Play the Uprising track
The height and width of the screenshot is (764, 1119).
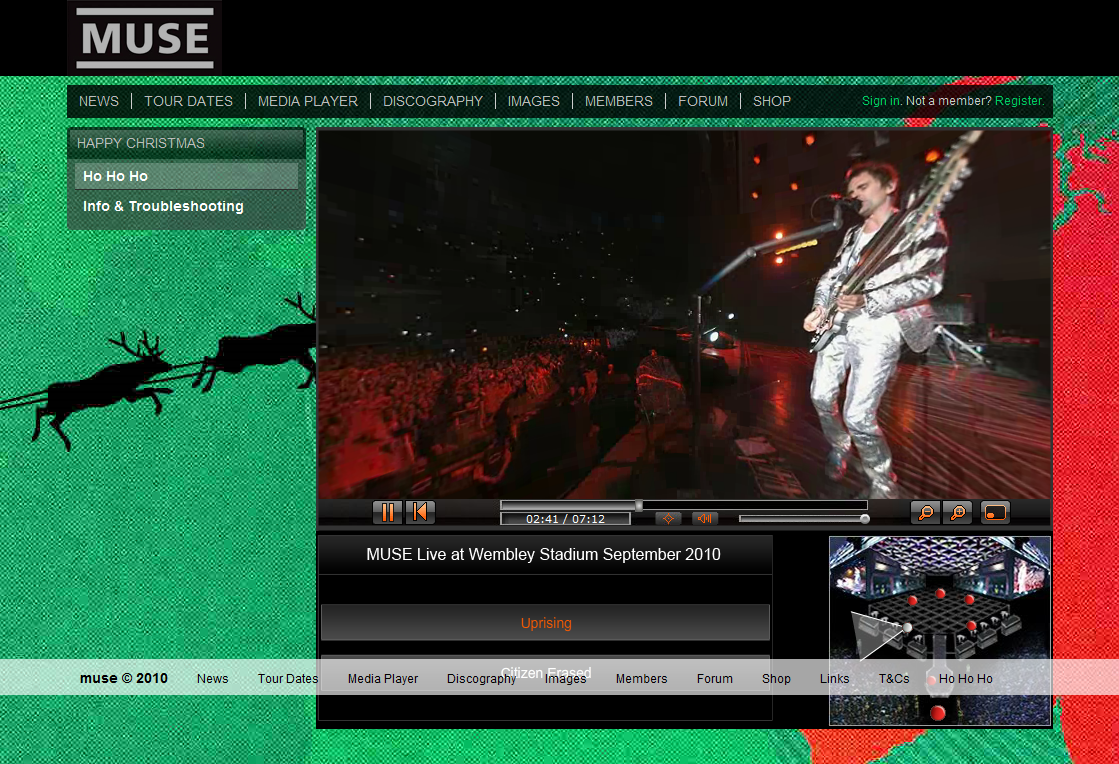545,623
